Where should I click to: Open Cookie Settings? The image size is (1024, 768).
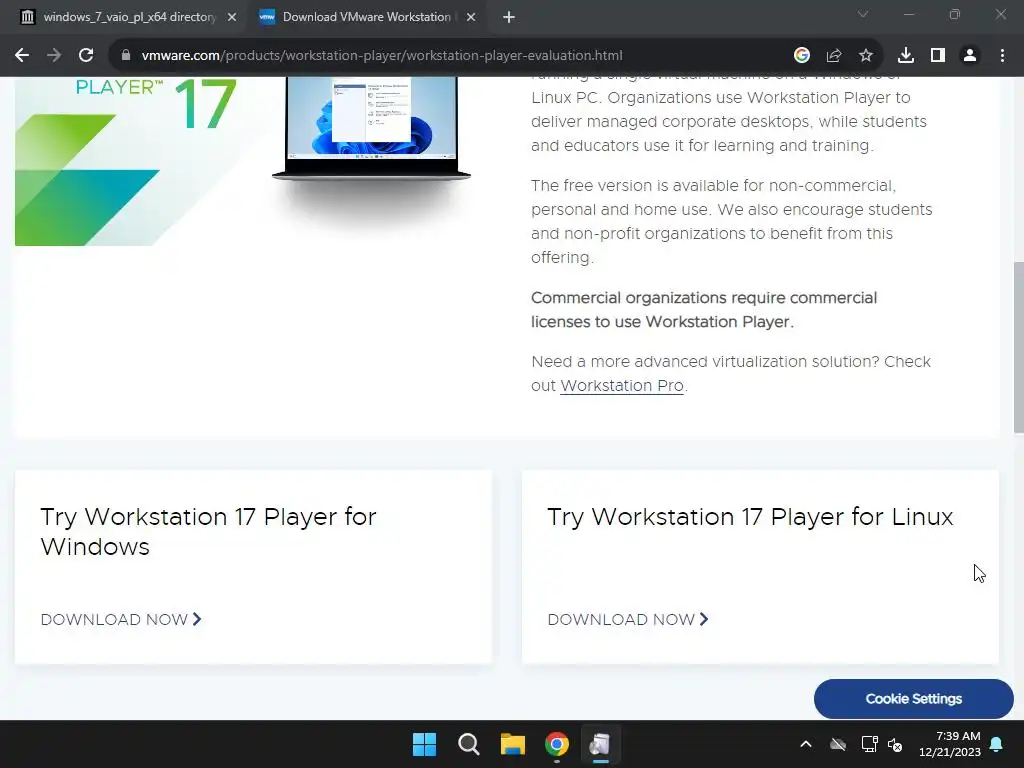pos(914,699)
